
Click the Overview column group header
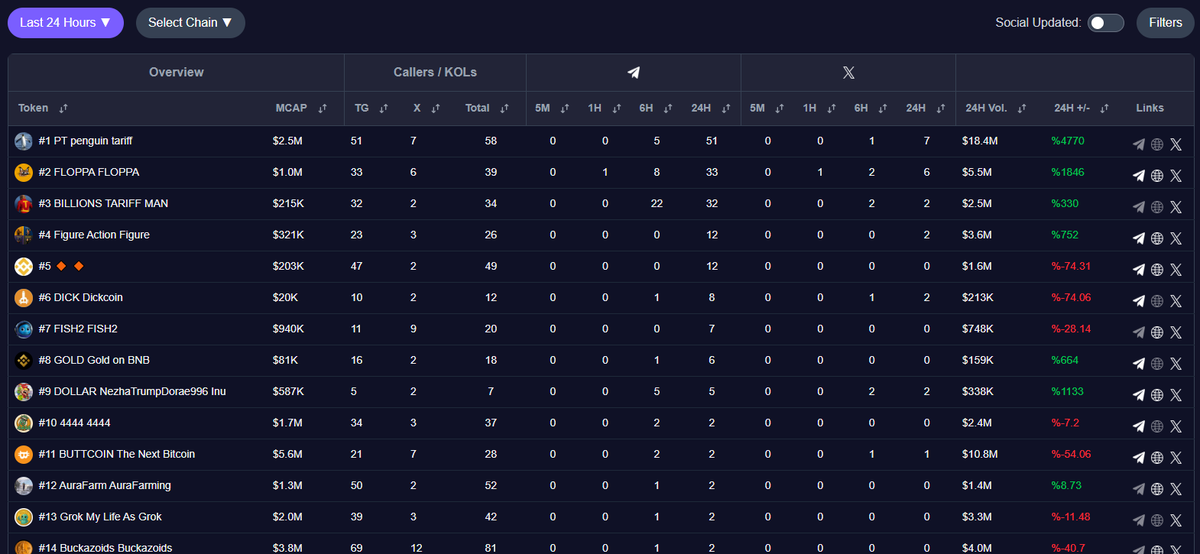point(176,72)
